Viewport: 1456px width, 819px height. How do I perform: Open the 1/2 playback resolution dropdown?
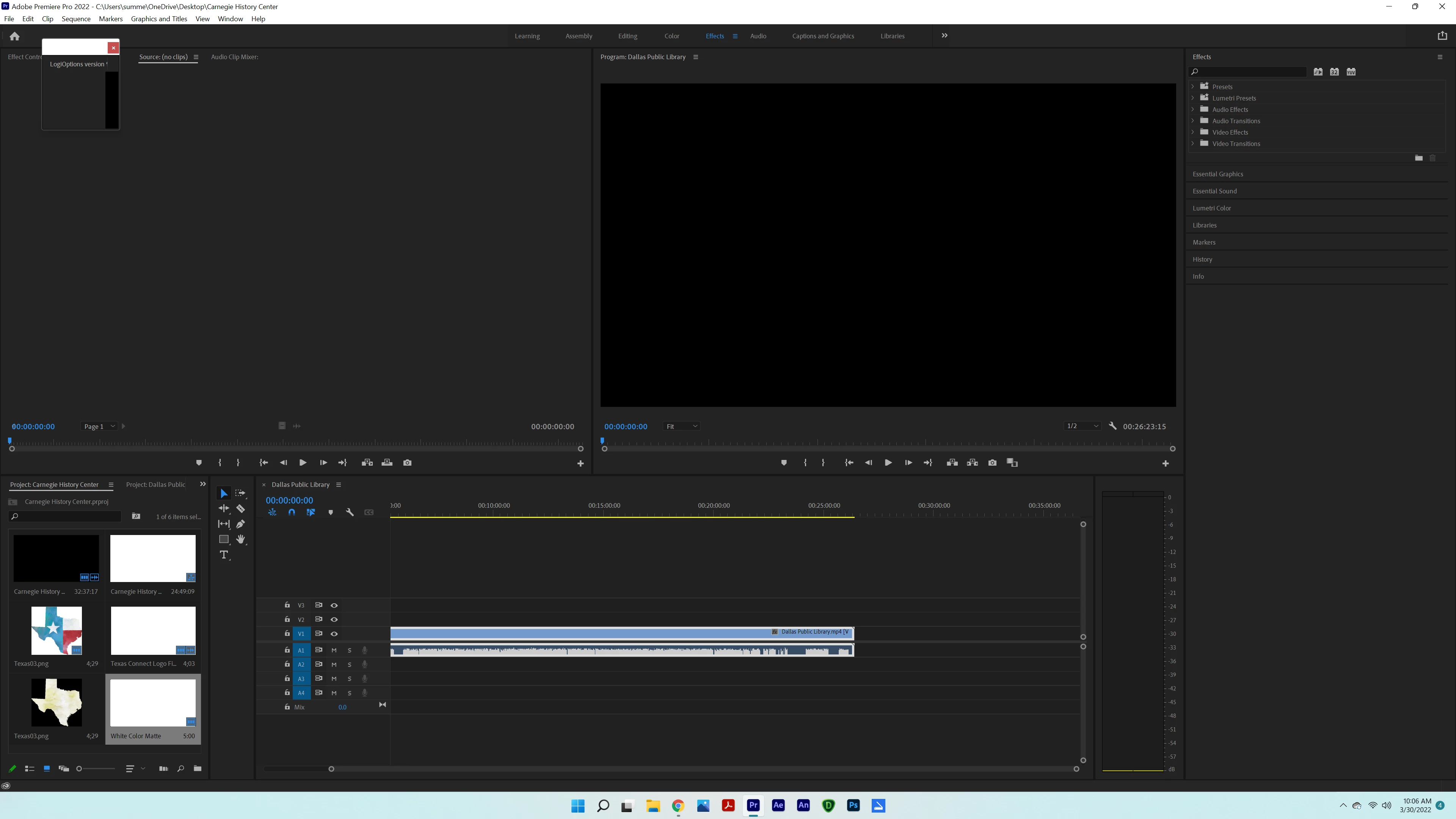point(1082,426)
